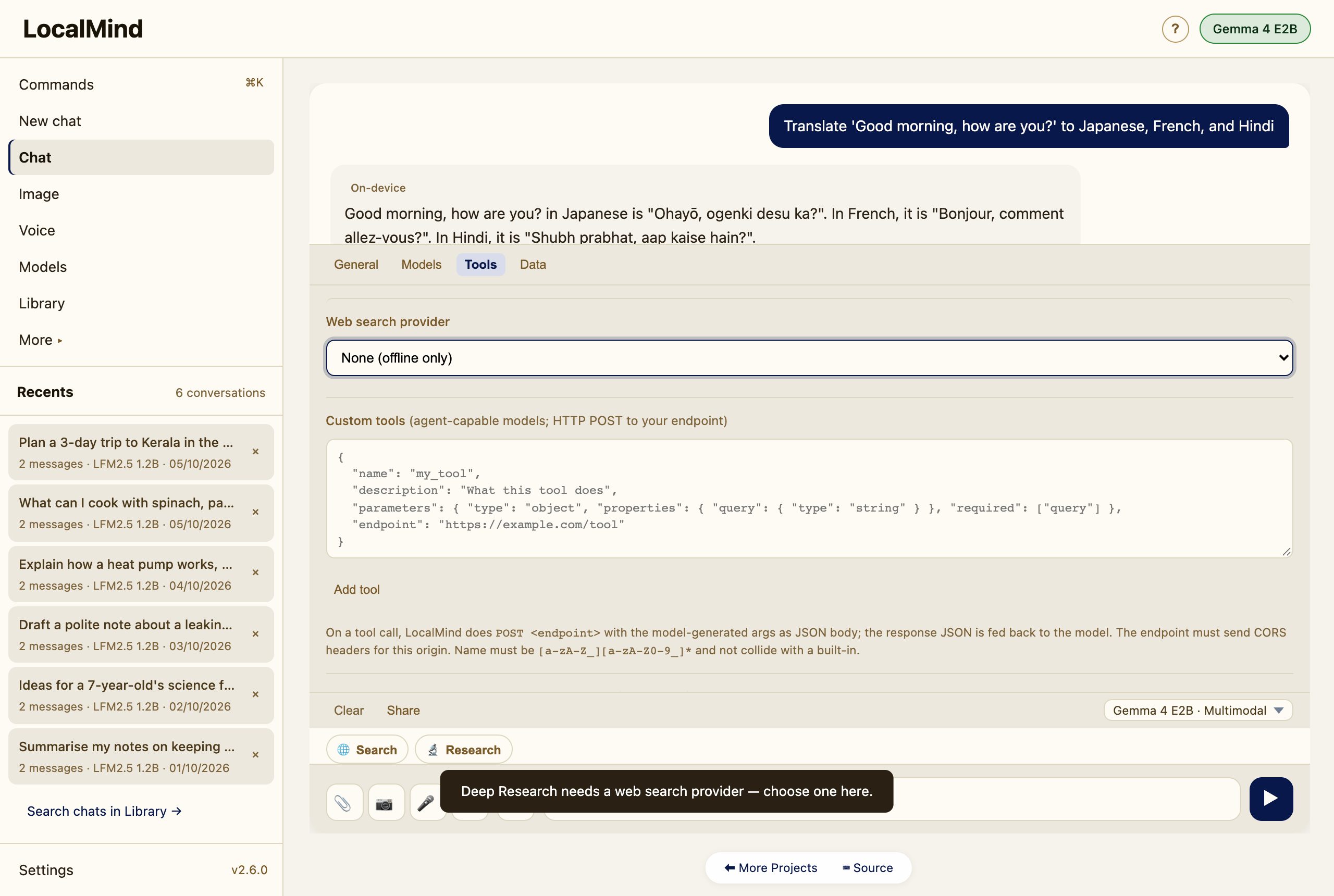This screenshot has height=896, width=1334.
Task: Remove the leaking polite note conversation
Action: pyautogui.click(x=255, y=634)
